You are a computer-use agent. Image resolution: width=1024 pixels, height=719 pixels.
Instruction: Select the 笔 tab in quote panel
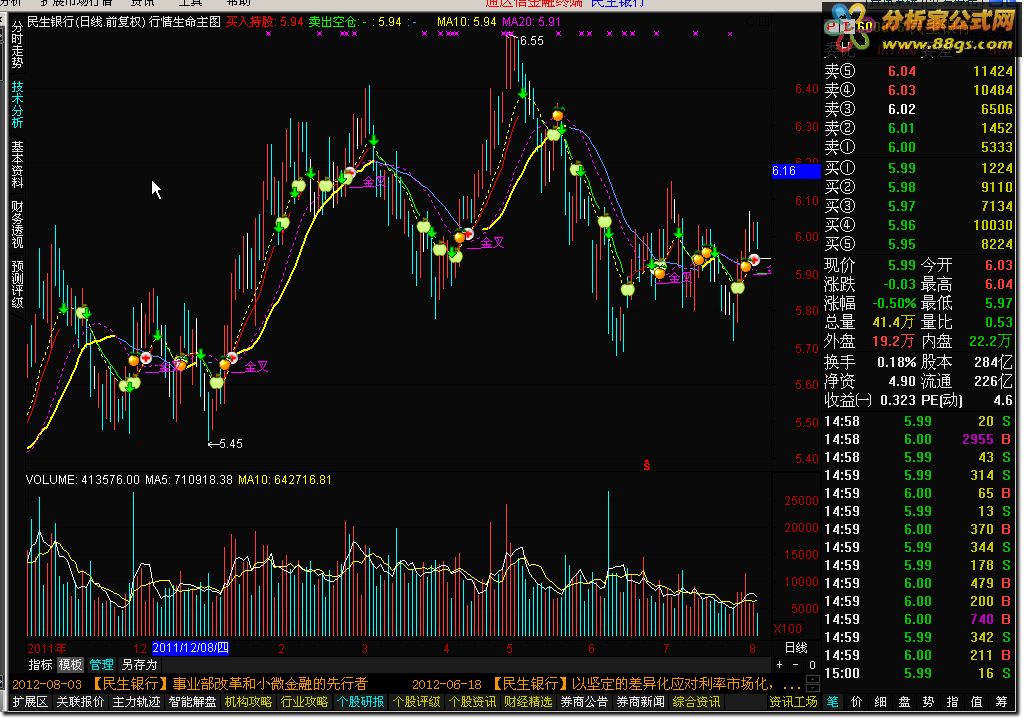click(833, 702)
